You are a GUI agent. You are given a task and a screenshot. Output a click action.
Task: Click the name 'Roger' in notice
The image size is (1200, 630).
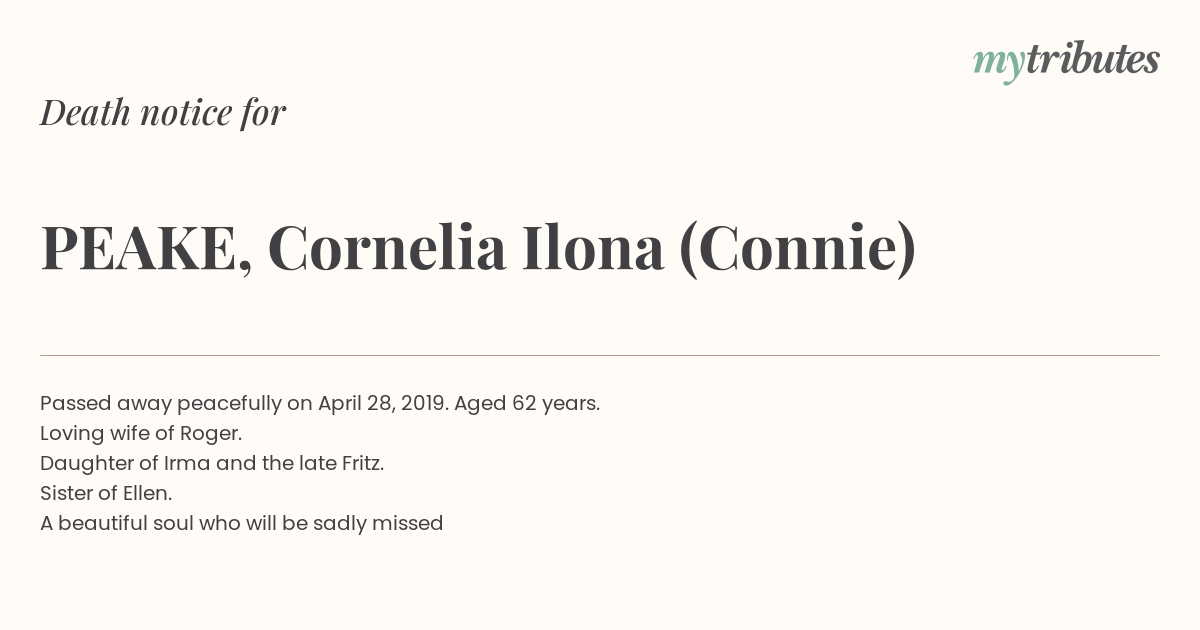point(209,433)
